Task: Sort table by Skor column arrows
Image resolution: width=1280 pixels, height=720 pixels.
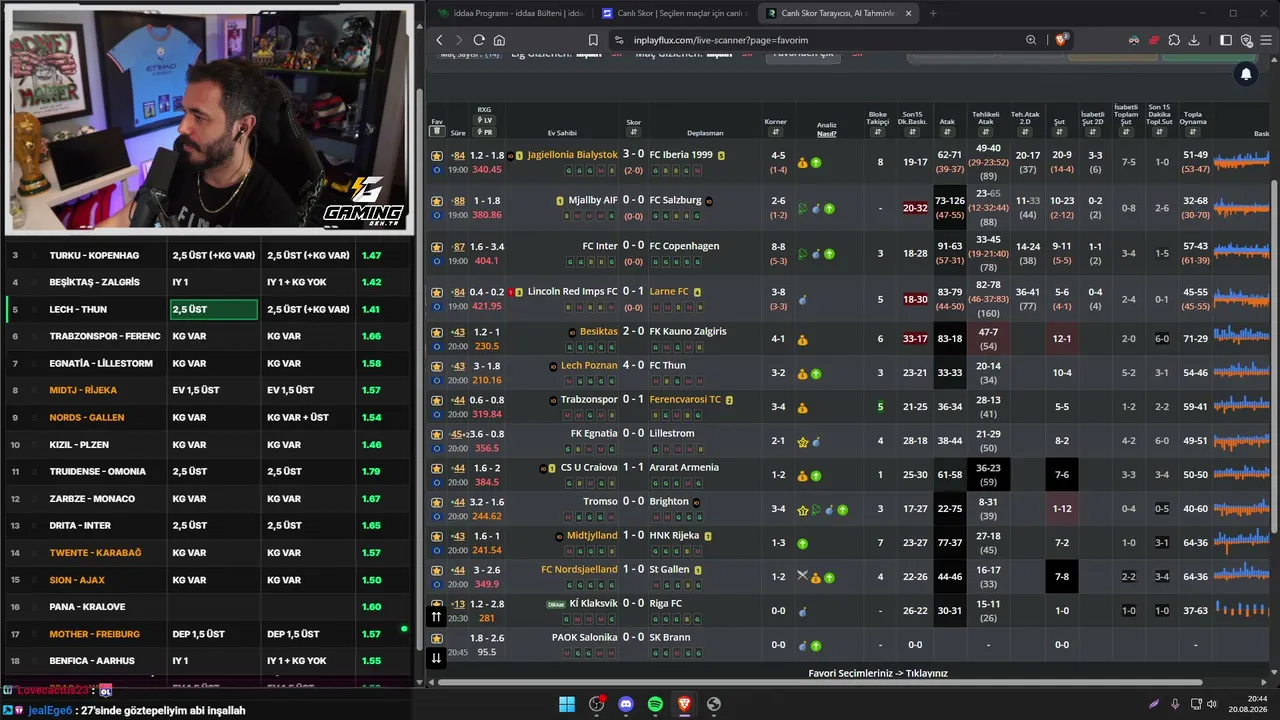Action: [x=633, y=132]
